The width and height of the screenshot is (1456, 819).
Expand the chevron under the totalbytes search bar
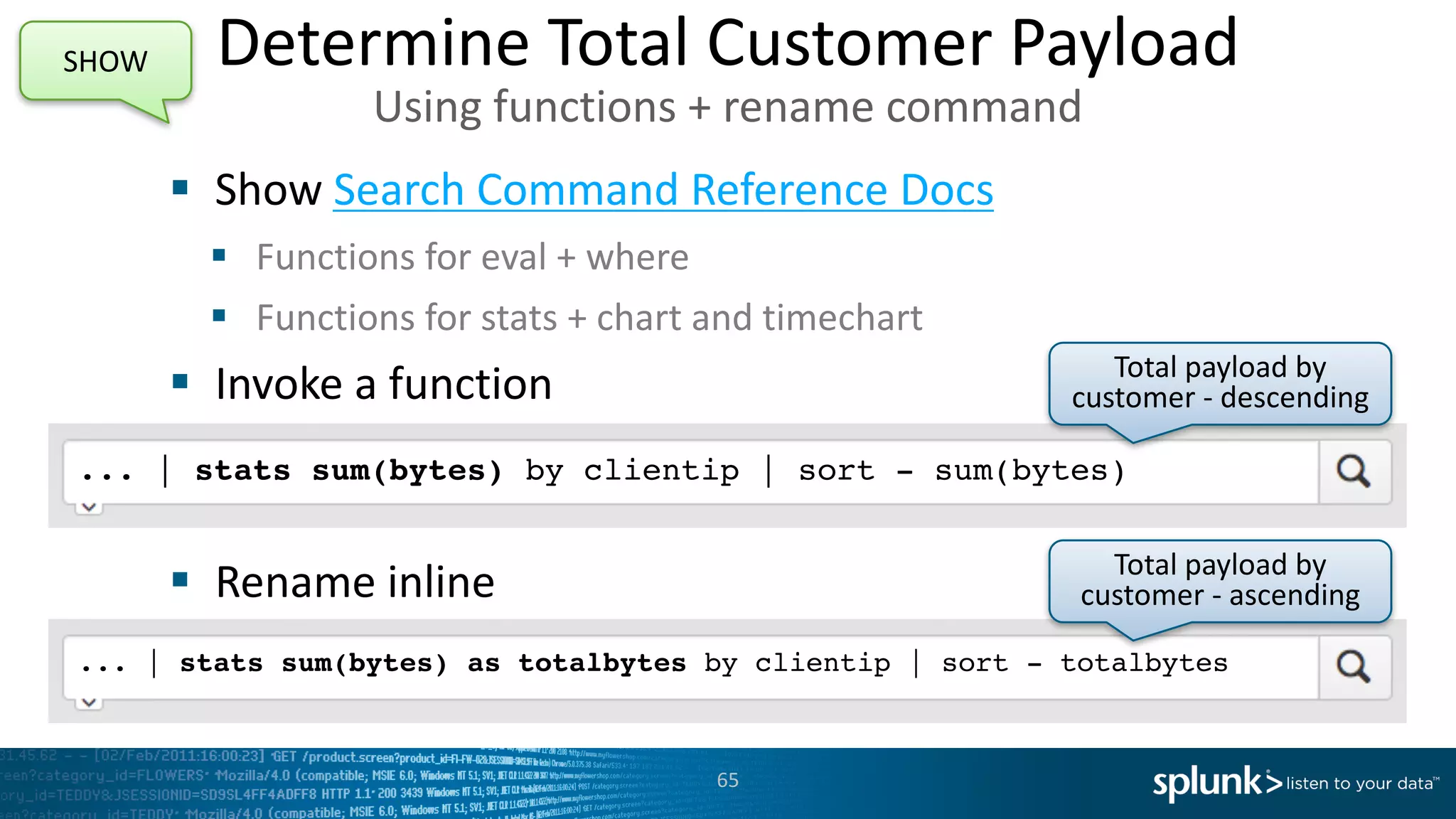coord(89,702)
